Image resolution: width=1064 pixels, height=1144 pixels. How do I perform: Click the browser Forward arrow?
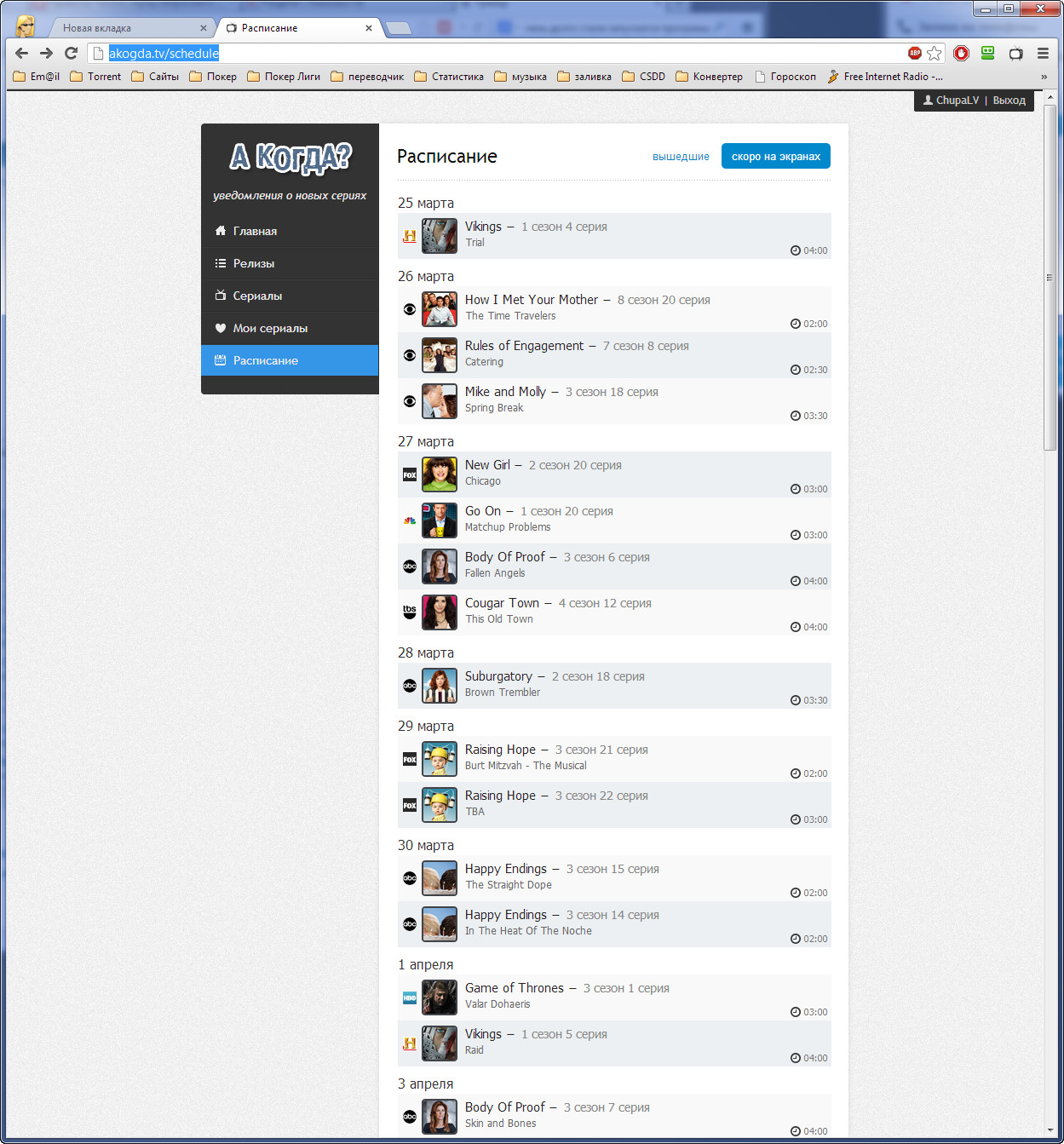46,53
